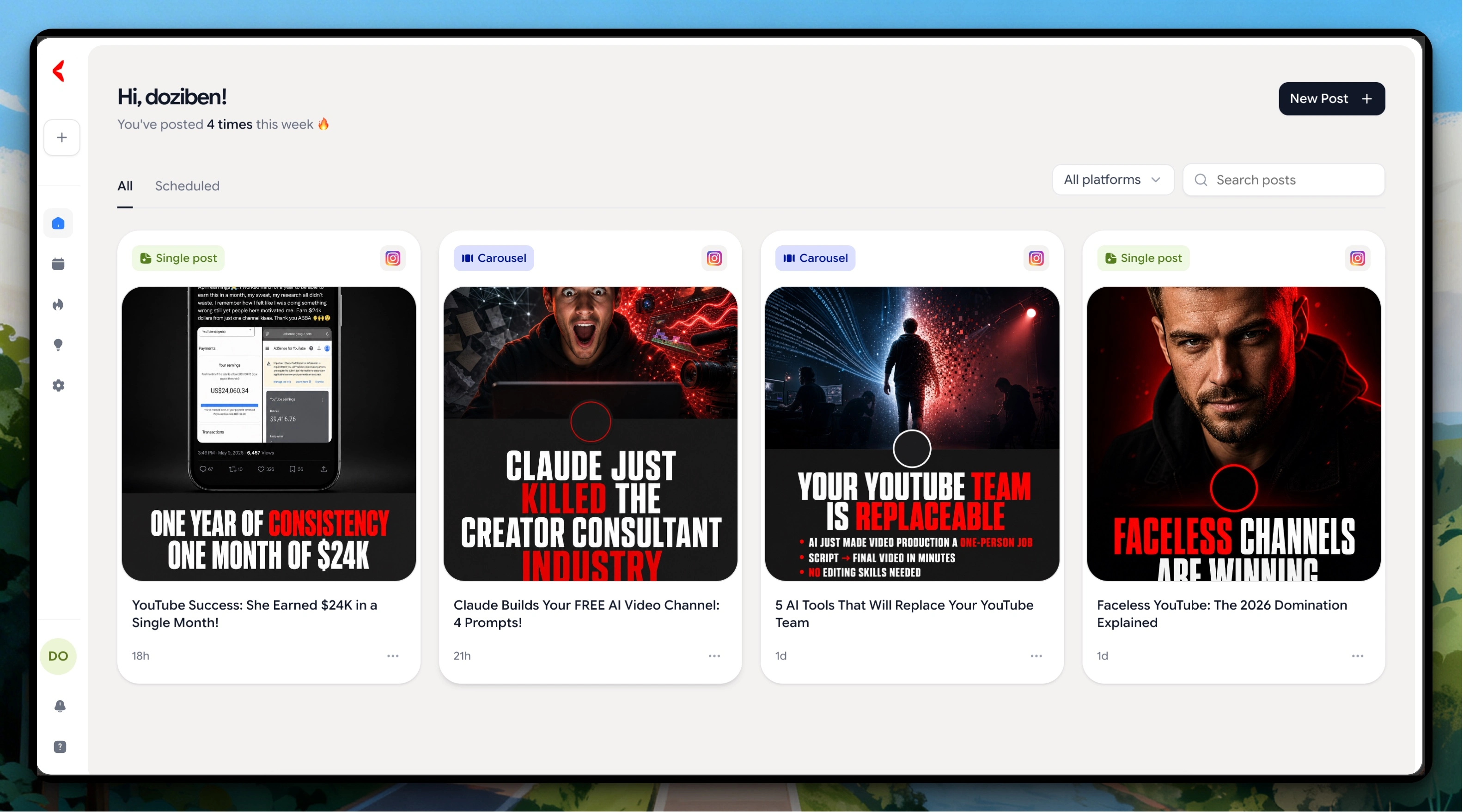This screenshot has height=812, width=1463.
Task: Focus the Search posts field
Action: [x=1284, y=180]
